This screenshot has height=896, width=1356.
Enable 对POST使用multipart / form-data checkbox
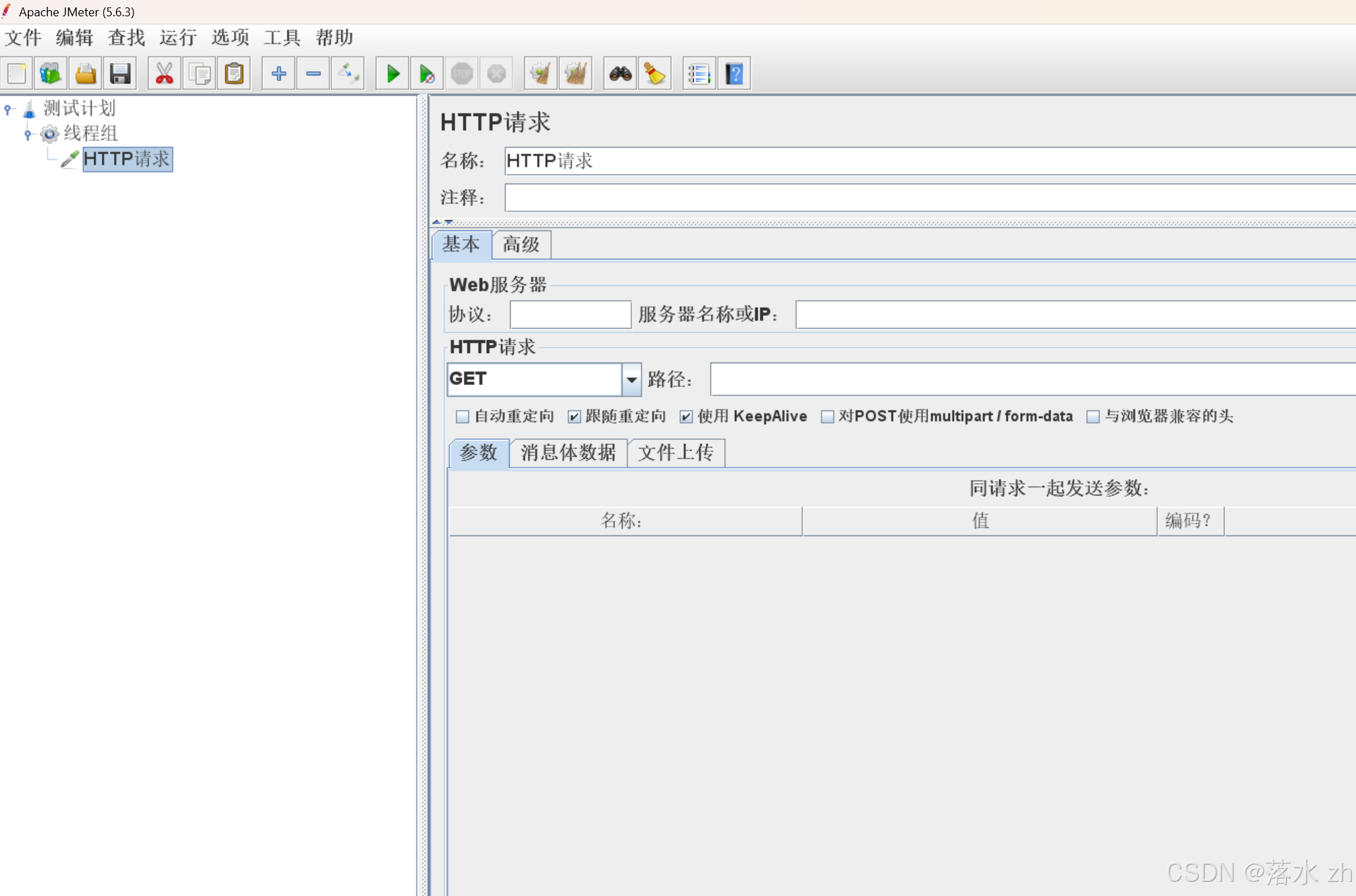point(827,417)
